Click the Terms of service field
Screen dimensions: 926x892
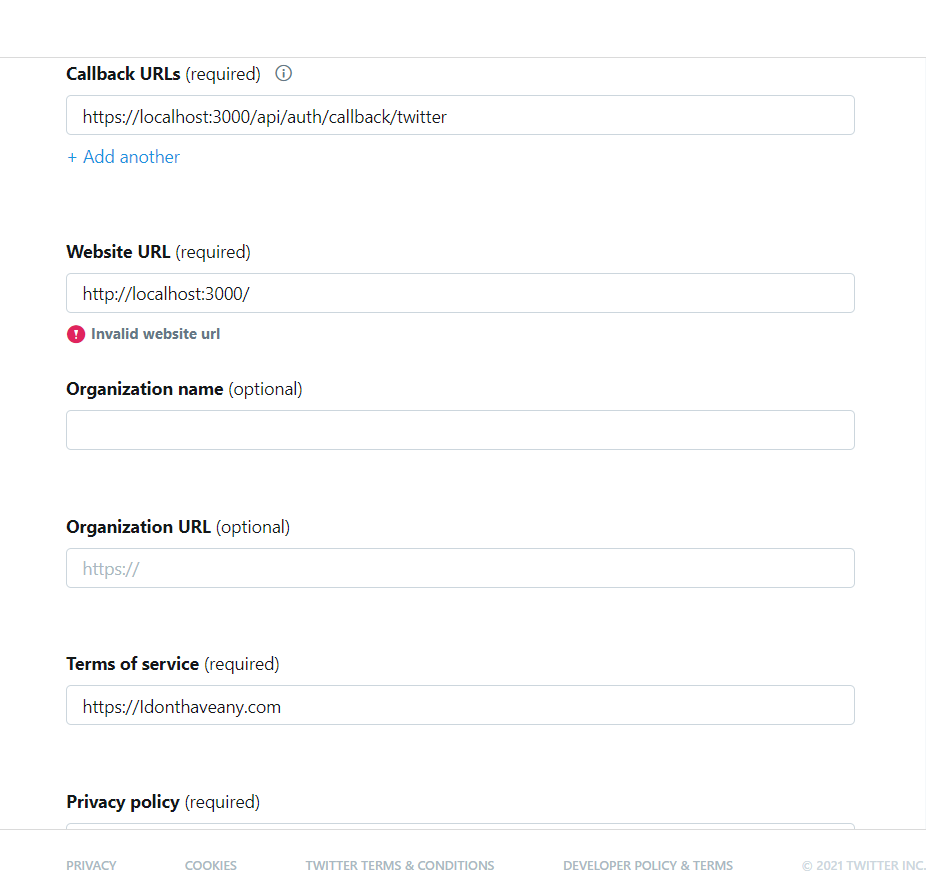460,705
